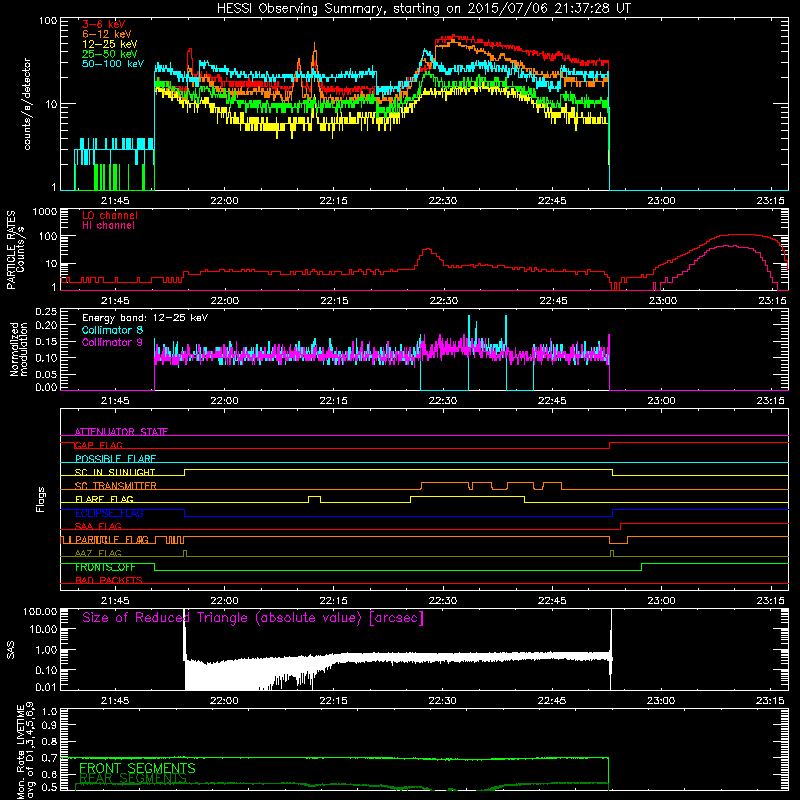This screenshot has height=800, width=800.
Task: Click the 'BAD PACKETS' flag label
Action: coord(109,580)
